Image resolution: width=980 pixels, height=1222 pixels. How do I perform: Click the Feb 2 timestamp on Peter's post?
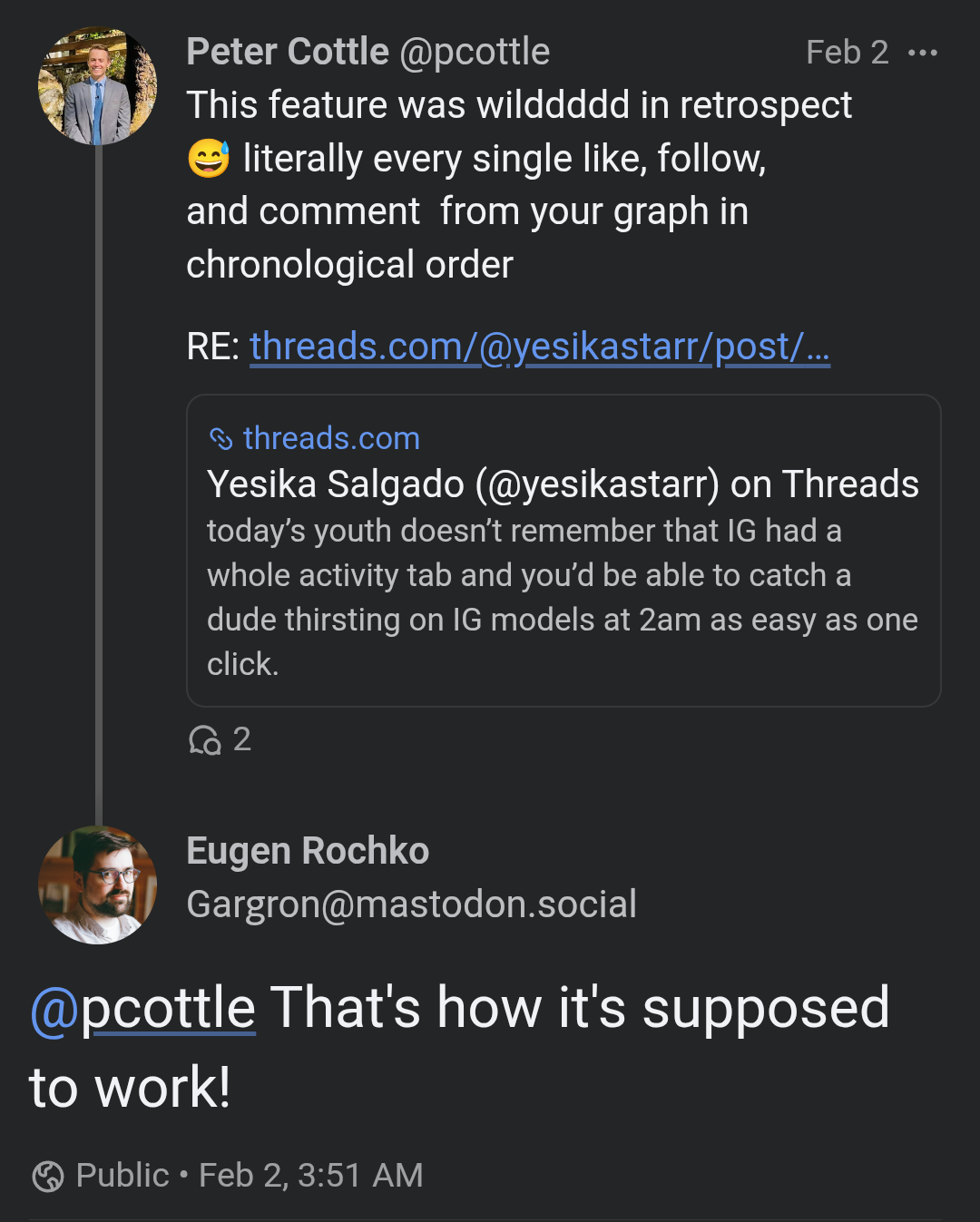click(847, 53)
